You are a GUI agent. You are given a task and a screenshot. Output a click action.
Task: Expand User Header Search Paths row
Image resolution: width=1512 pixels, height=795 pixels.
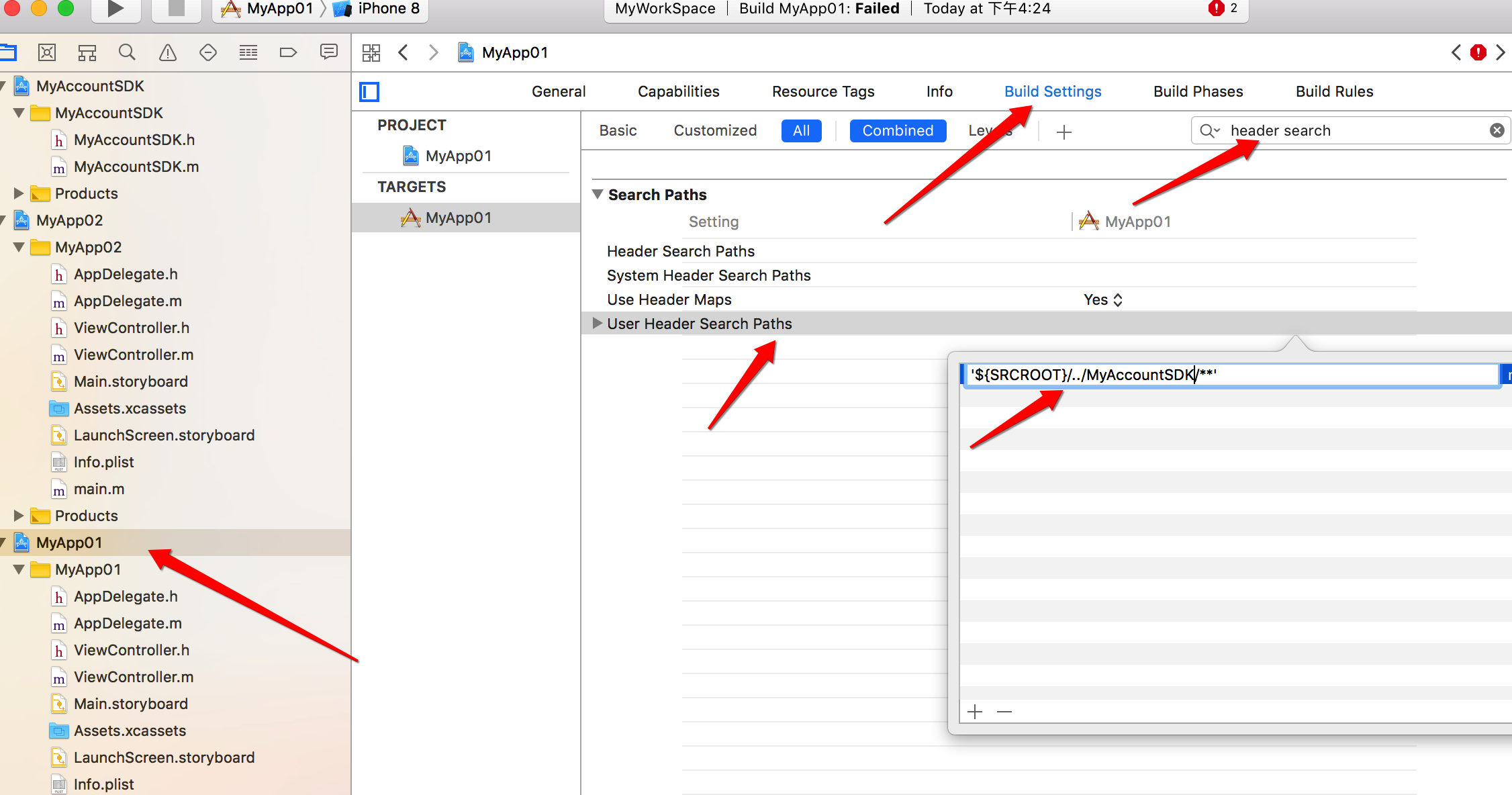(597, 323)
